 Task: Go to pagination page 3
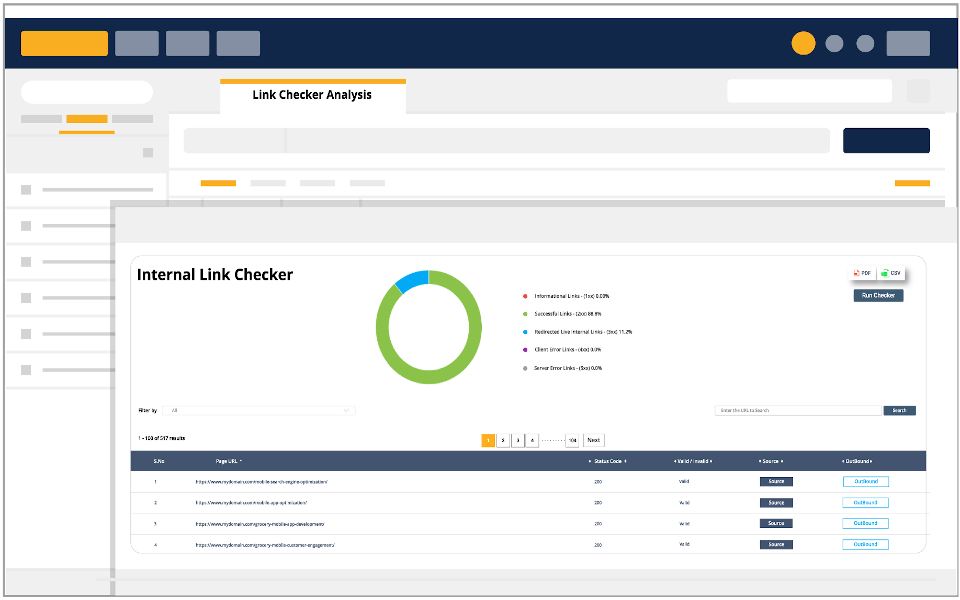pyautogui.click(x=517, y=440)
